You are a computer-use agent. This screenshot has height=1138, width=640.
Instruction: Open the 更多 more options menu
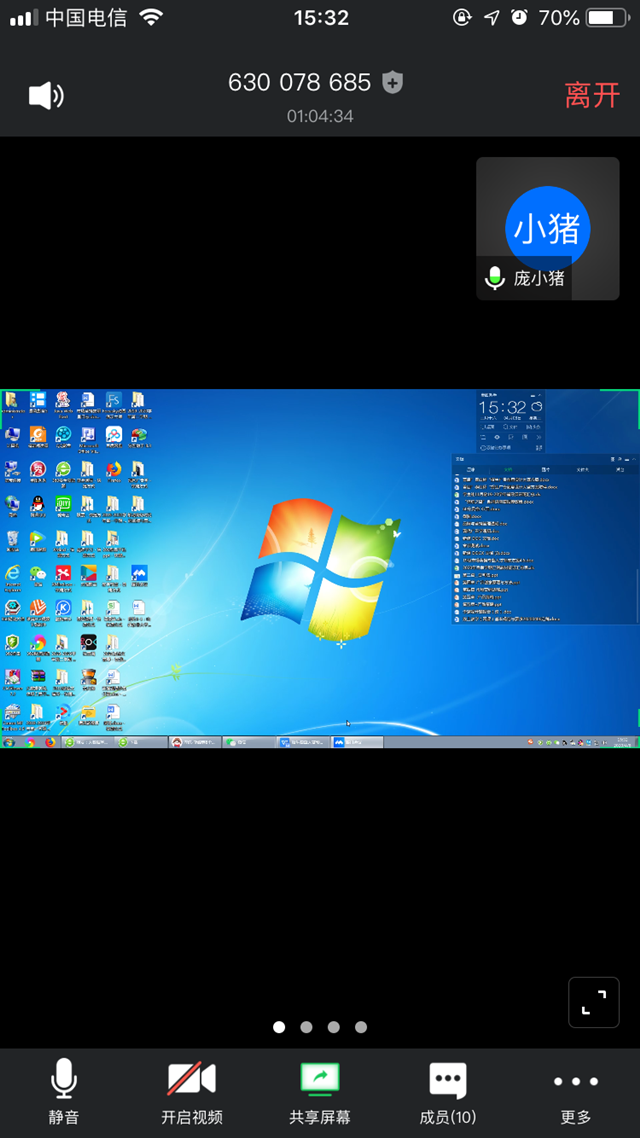point(576,1091)
